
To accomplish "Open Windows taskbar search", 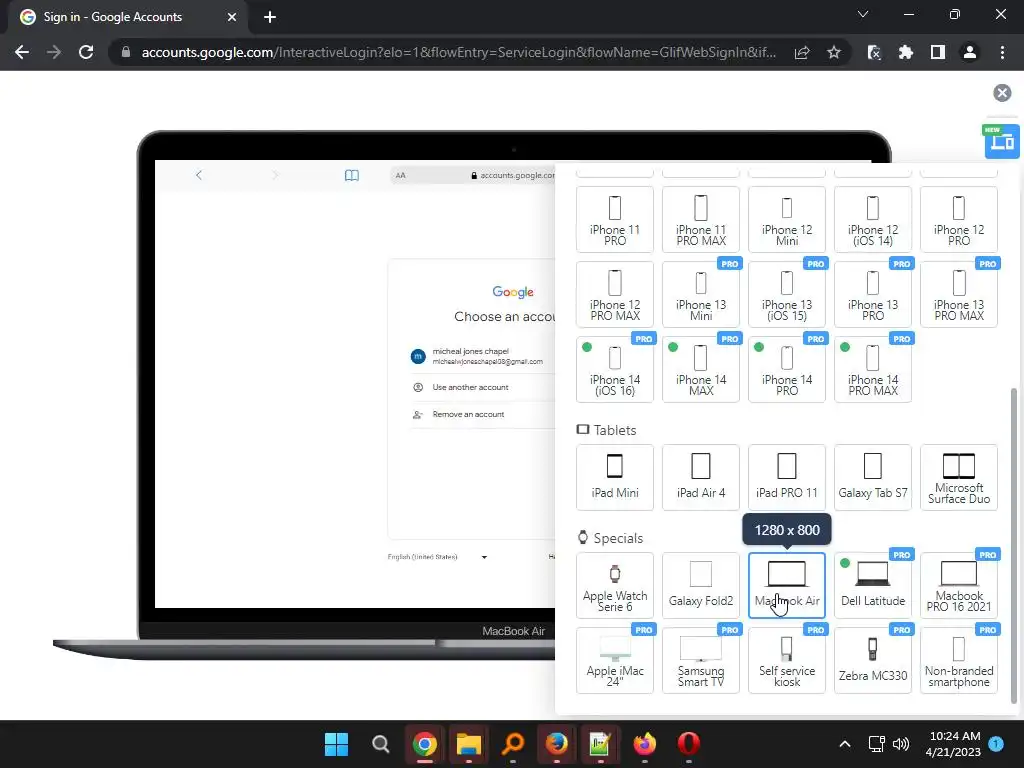I will (381, 744).
